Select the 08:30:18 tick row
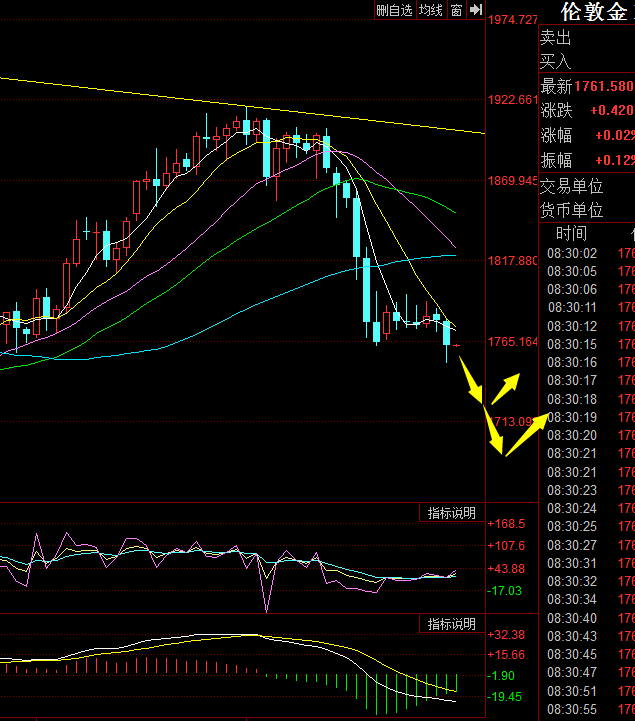 pos(591,399)
